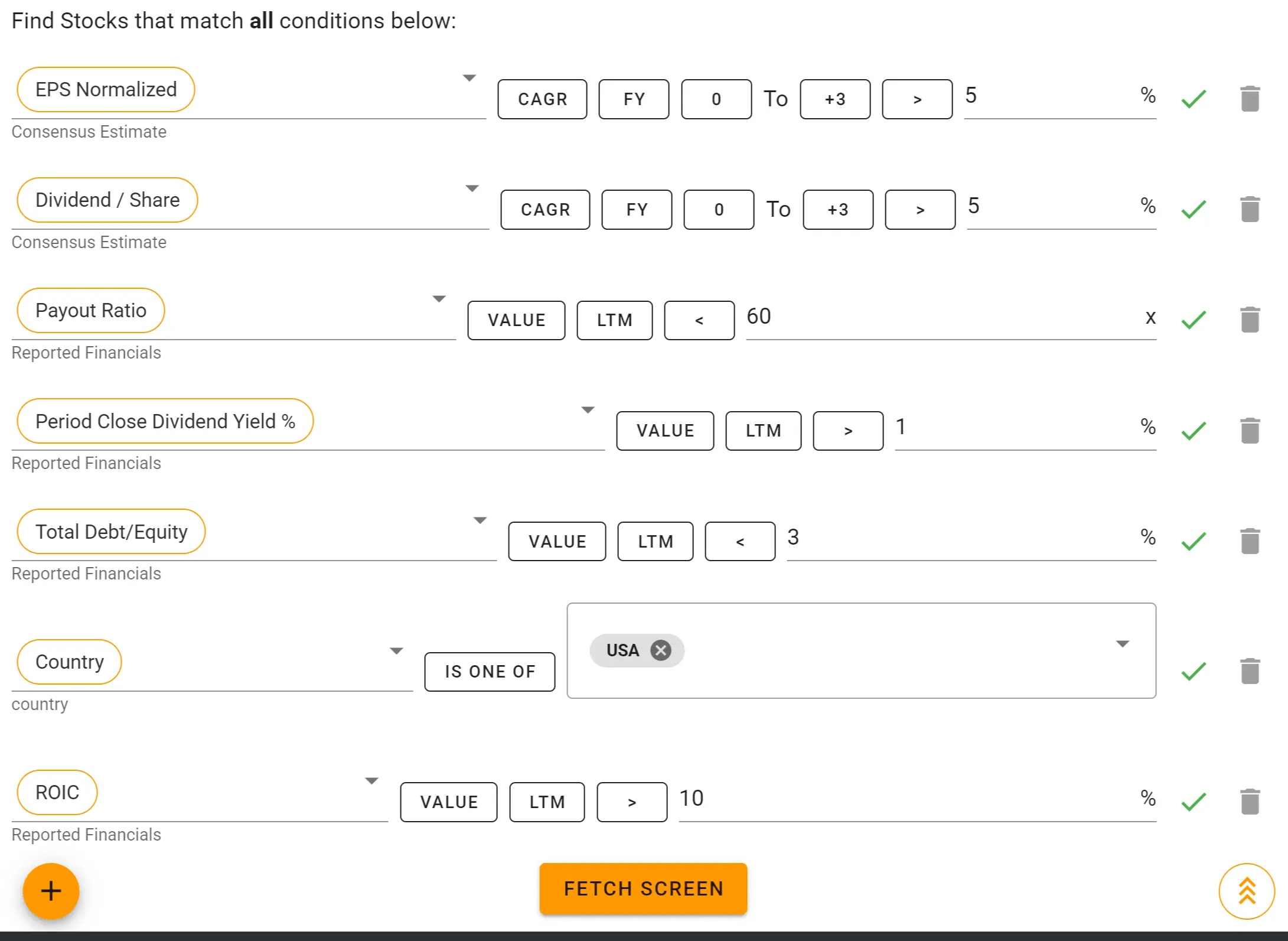The image size is (1288, 941).
Task: Remove the Payout Ratio condition
Action: click(x=1250, y=320)
